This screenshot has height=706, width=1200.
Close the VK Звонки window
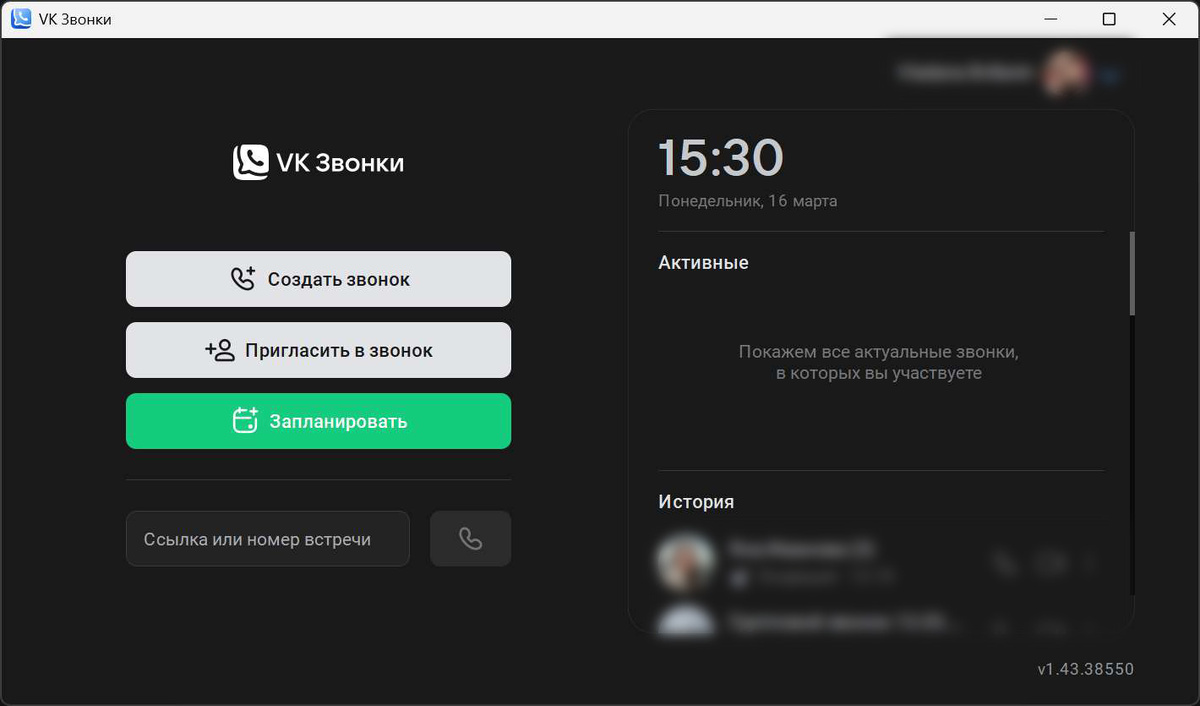tap(1168, 19)
